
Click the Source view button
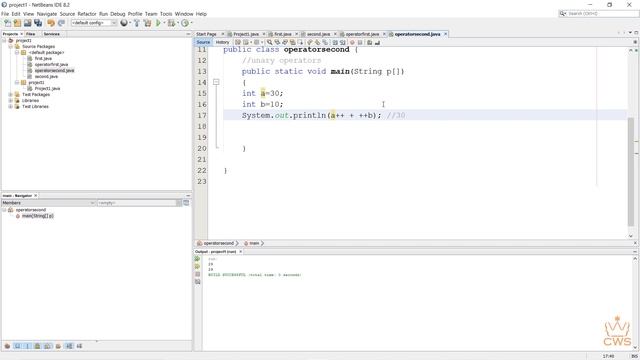[203, 42]
